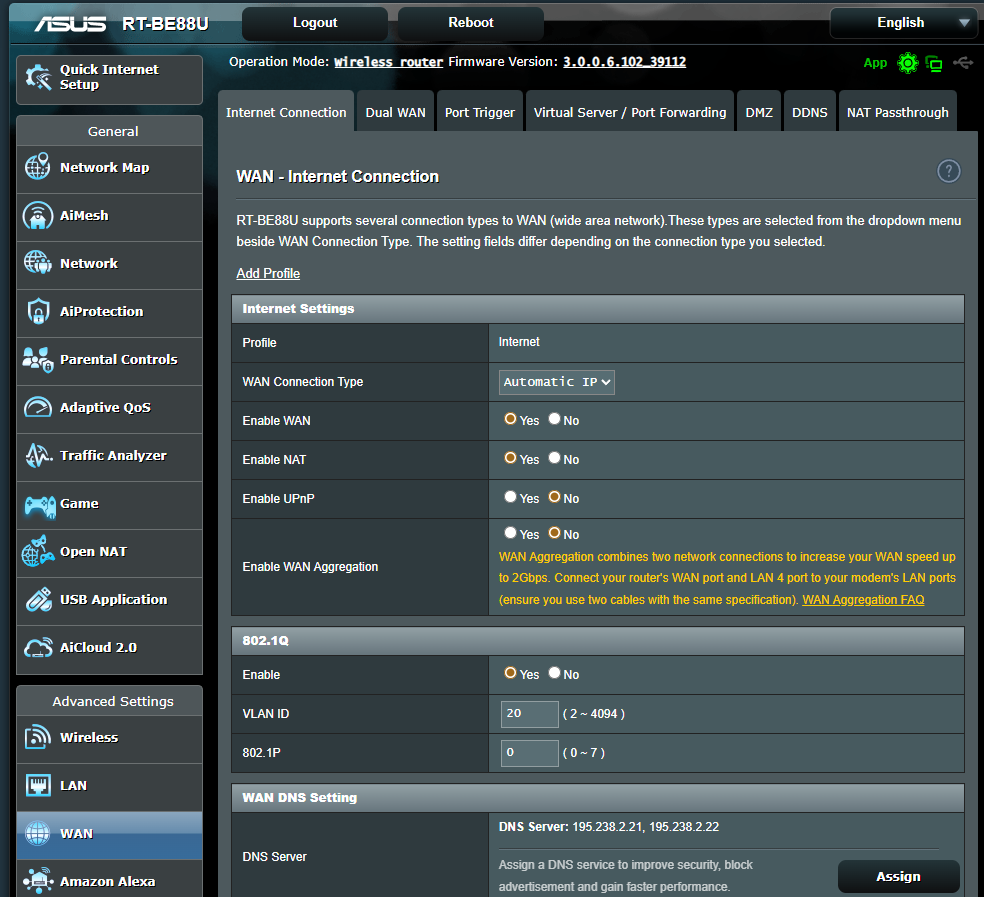Viewport: 984px width, 897px height.
Task: Open the Network Map icon in sidebar
Action: pos(38,168)
